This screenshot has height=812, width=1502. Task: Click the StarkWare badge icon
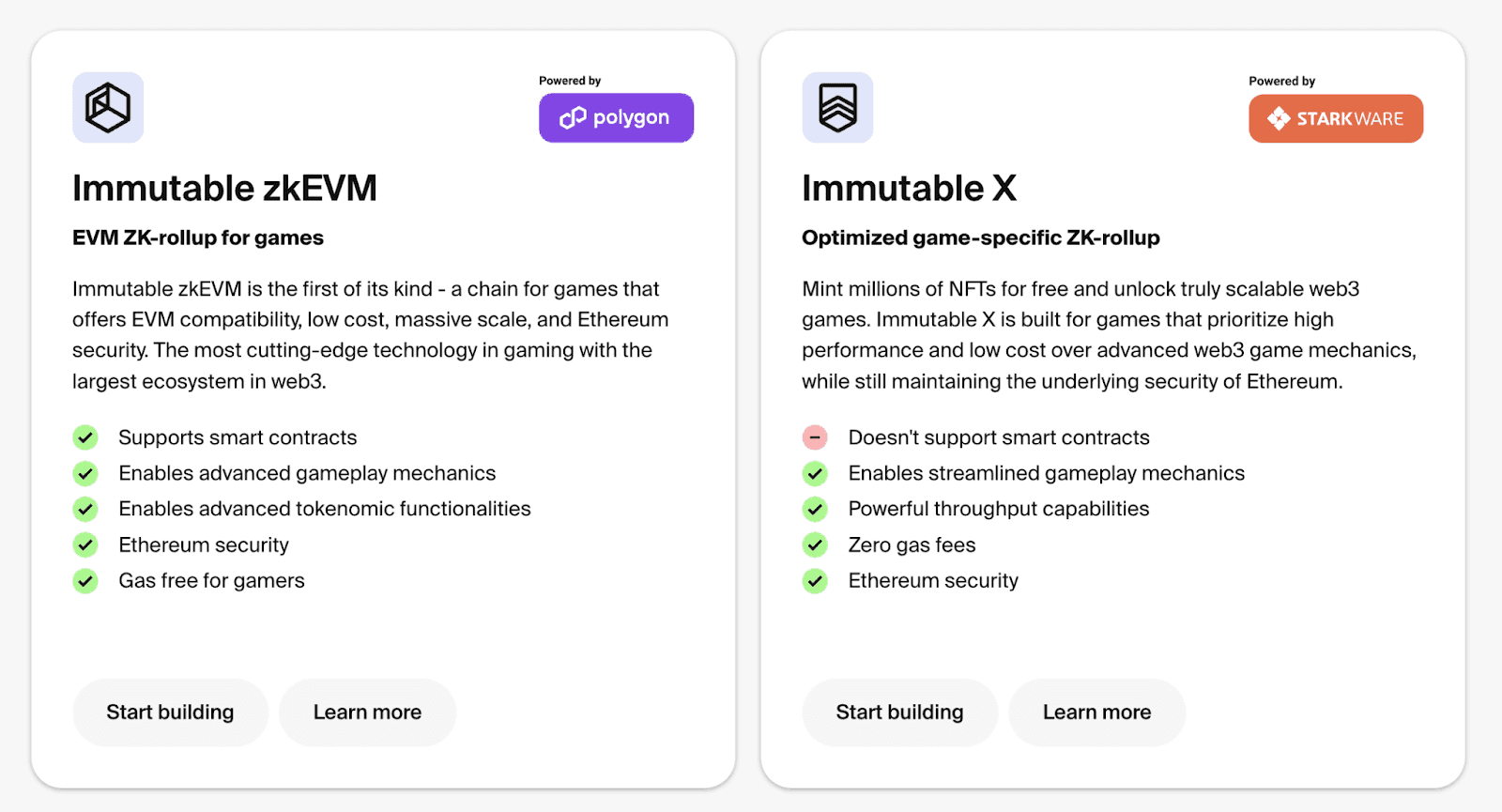[x=1279, y=118]
